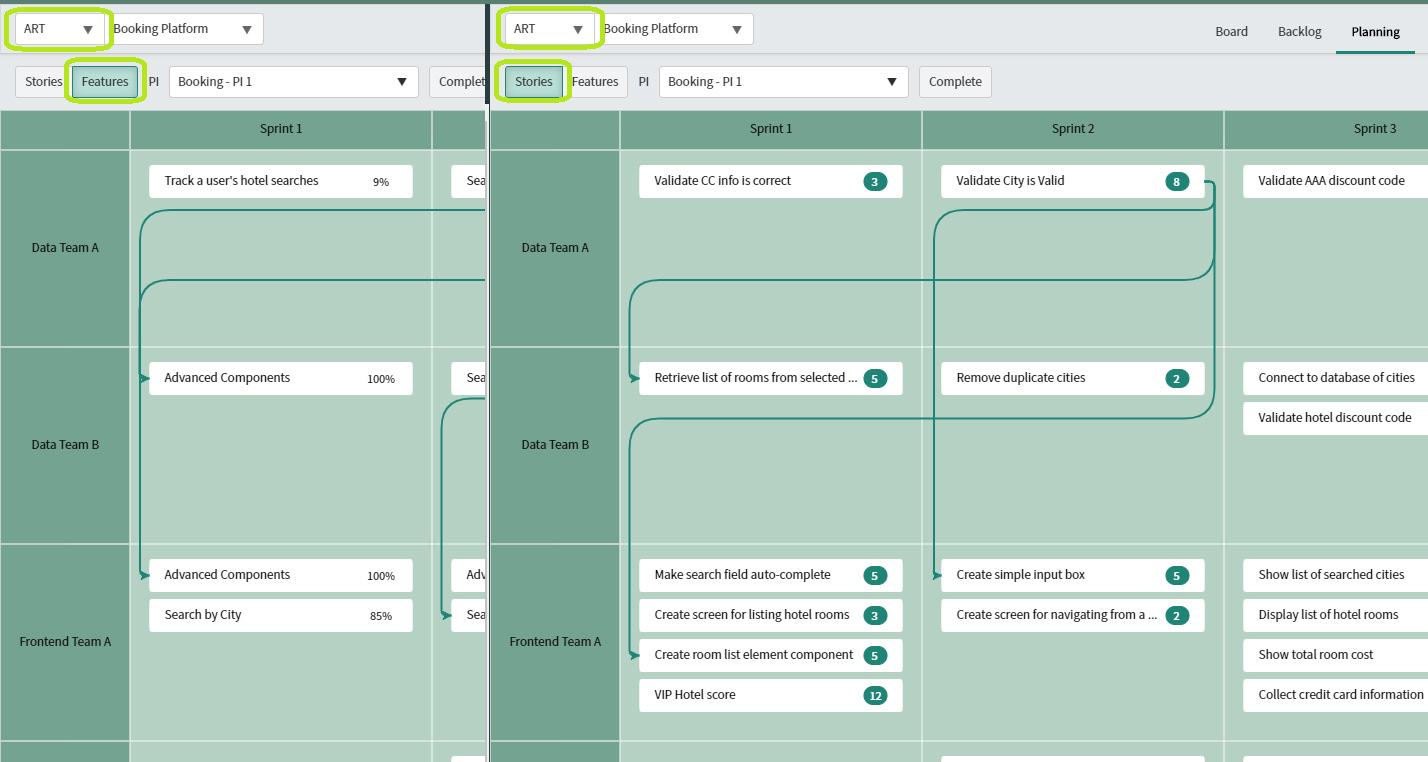The image size is (1428, 762).
Task: Open the Board tab
Action: click(1231, 31)
